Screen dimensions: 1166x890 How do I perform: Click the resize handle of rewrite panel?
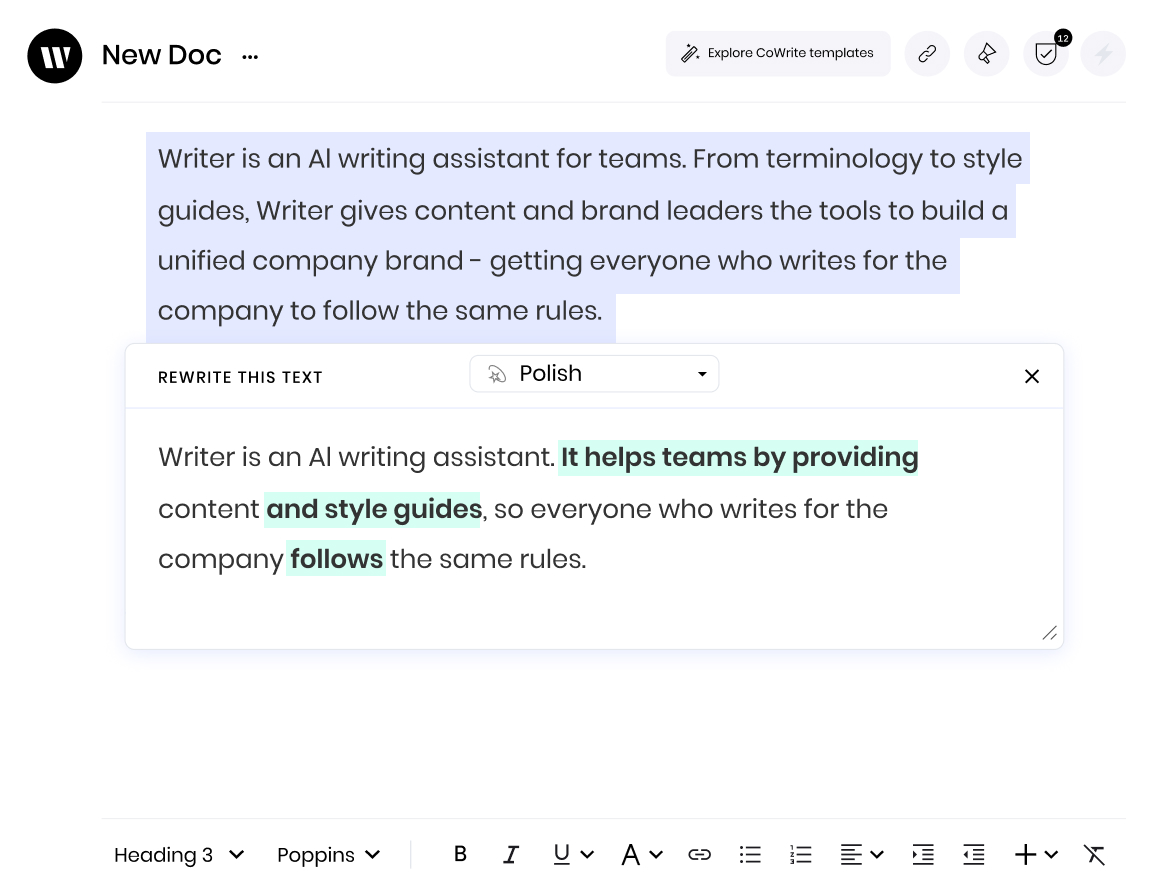point(1049,633)
